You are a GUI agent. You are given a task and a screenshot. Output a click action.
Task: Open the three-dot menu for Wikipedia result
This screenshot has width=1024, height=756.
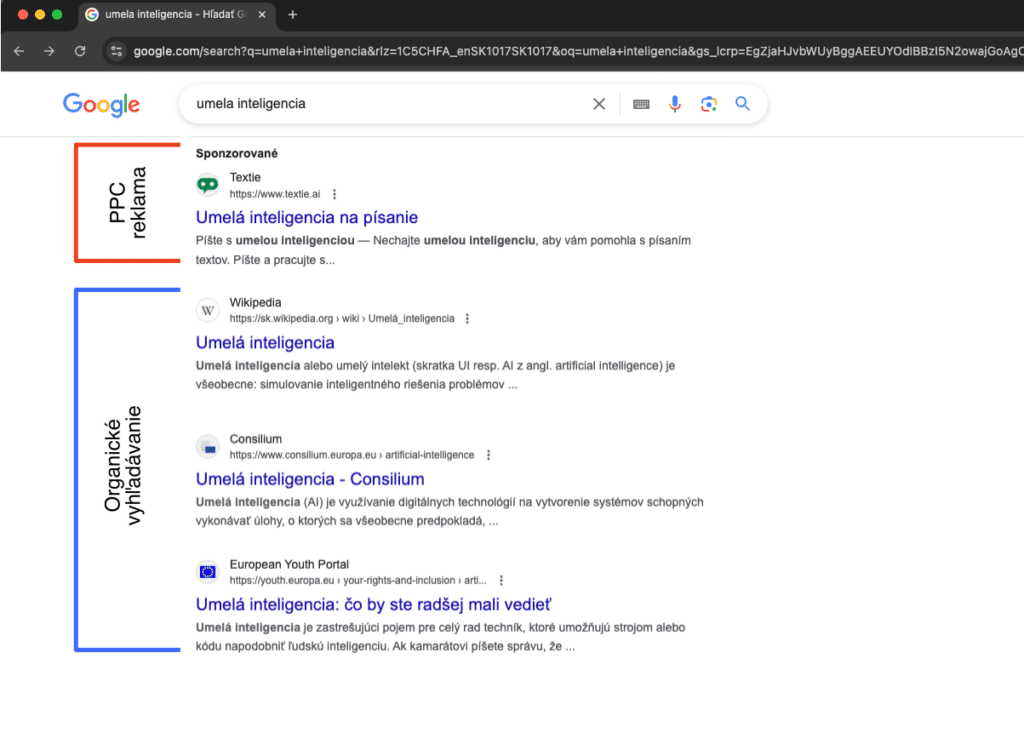coord(467,319)
